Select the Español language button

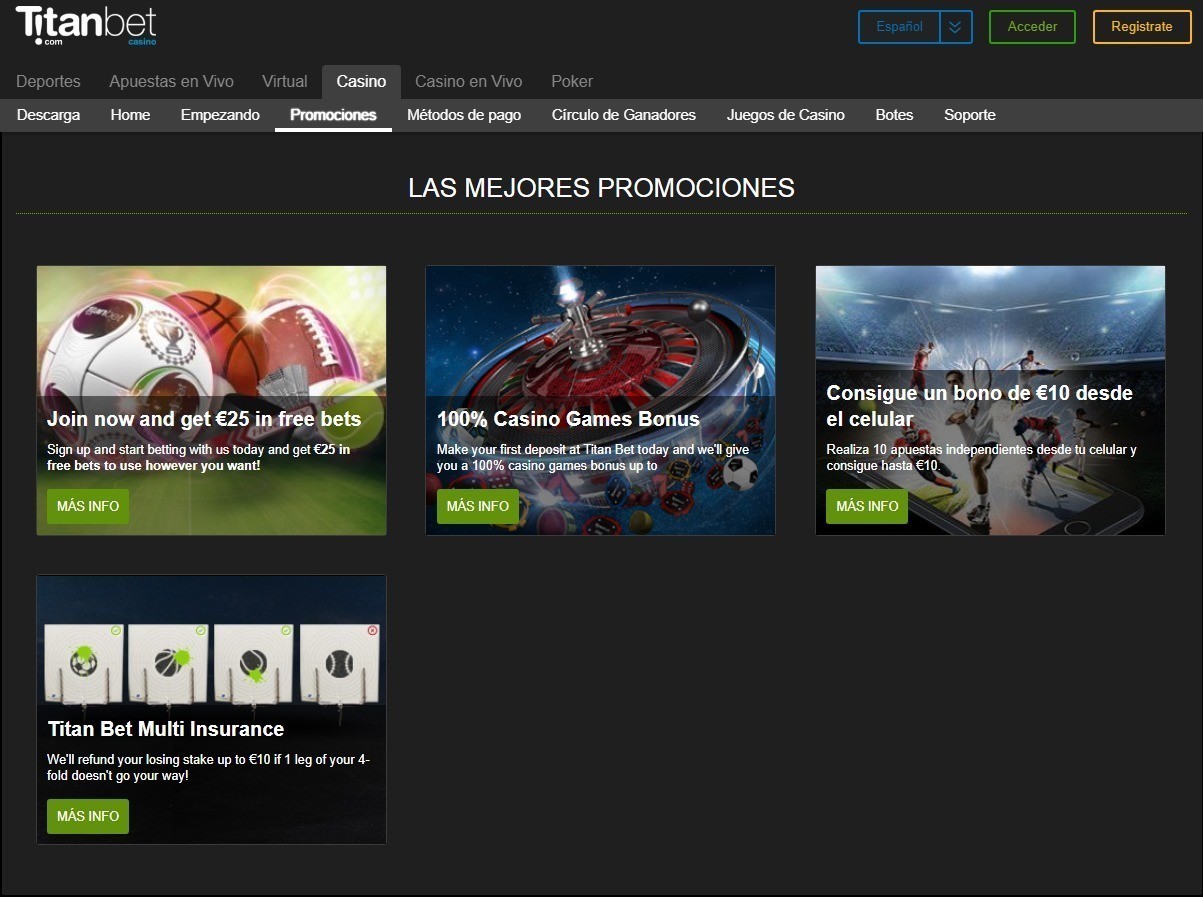[899, 27]
